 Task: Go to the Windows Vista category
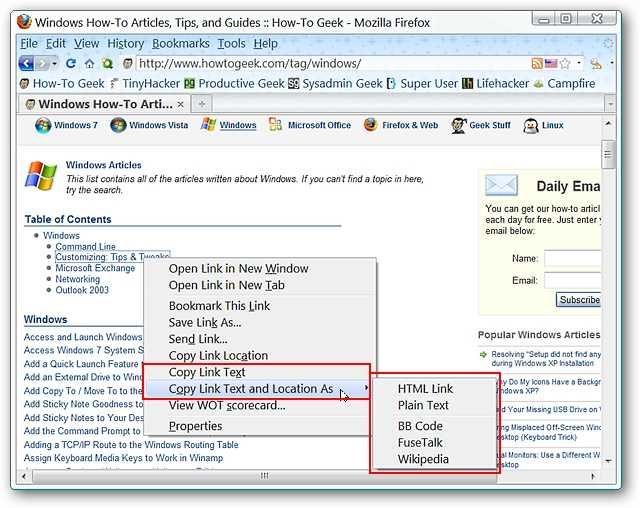[x=149, y=125]
